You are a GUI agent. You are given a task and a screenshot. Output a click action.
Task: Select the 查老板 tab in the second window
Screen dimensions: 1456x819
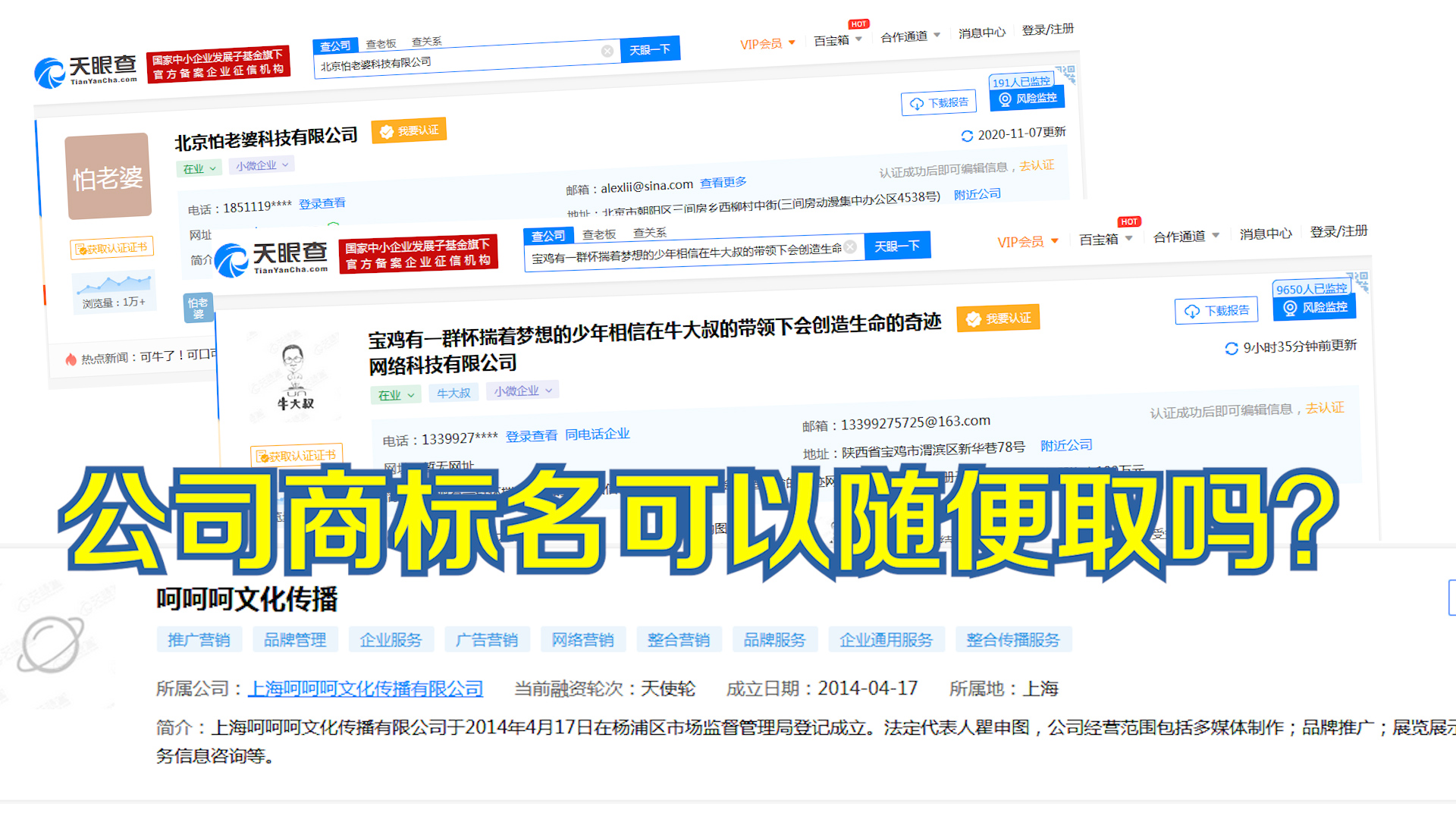599,234
